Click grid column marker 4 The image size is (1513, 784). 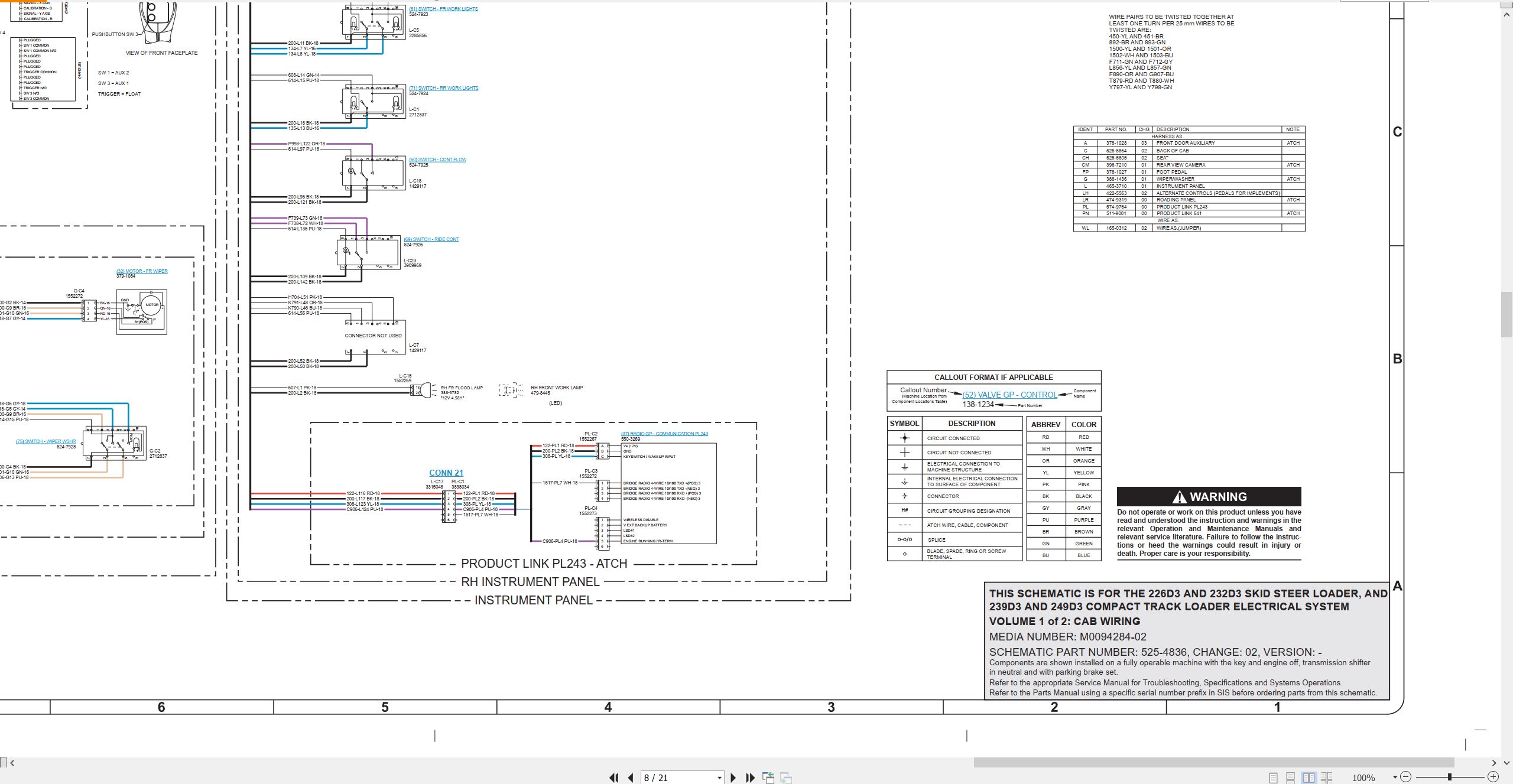click(608, 707)
